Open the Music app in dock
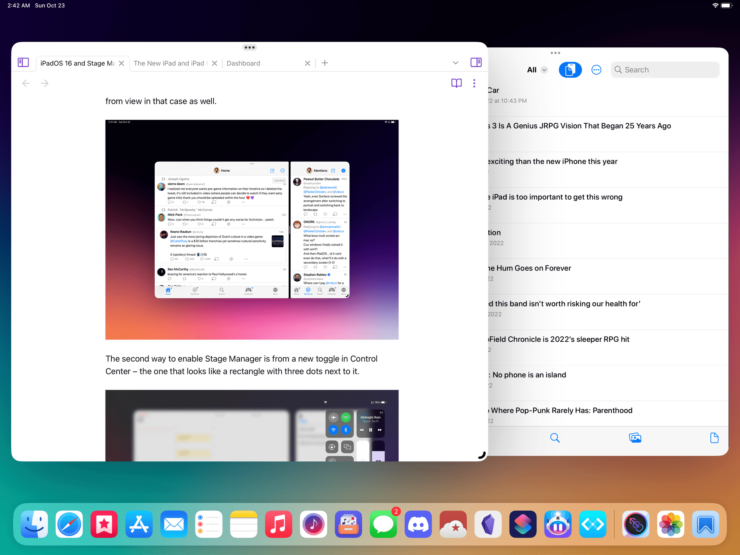Viewport: 740px width, 555px height. (x=279, y=523)
